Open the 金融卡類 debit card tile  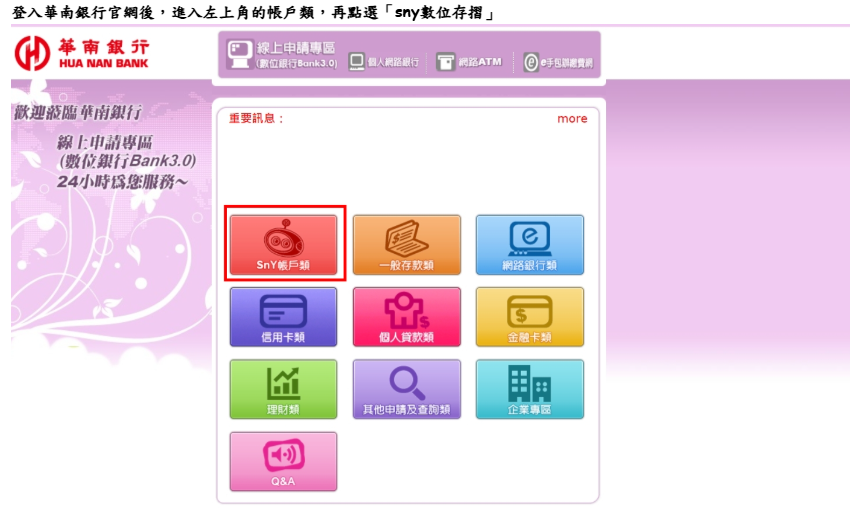coord(529,317)
